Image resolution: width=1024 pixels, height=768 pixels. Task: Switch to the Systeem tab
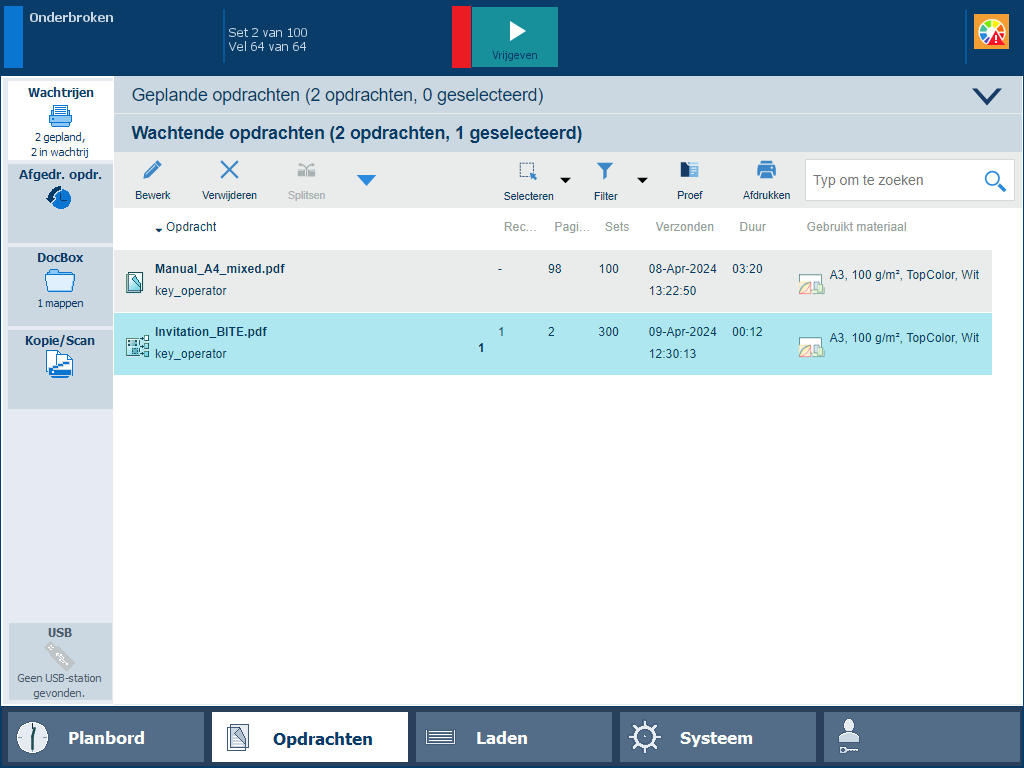(x=718, y=737)
